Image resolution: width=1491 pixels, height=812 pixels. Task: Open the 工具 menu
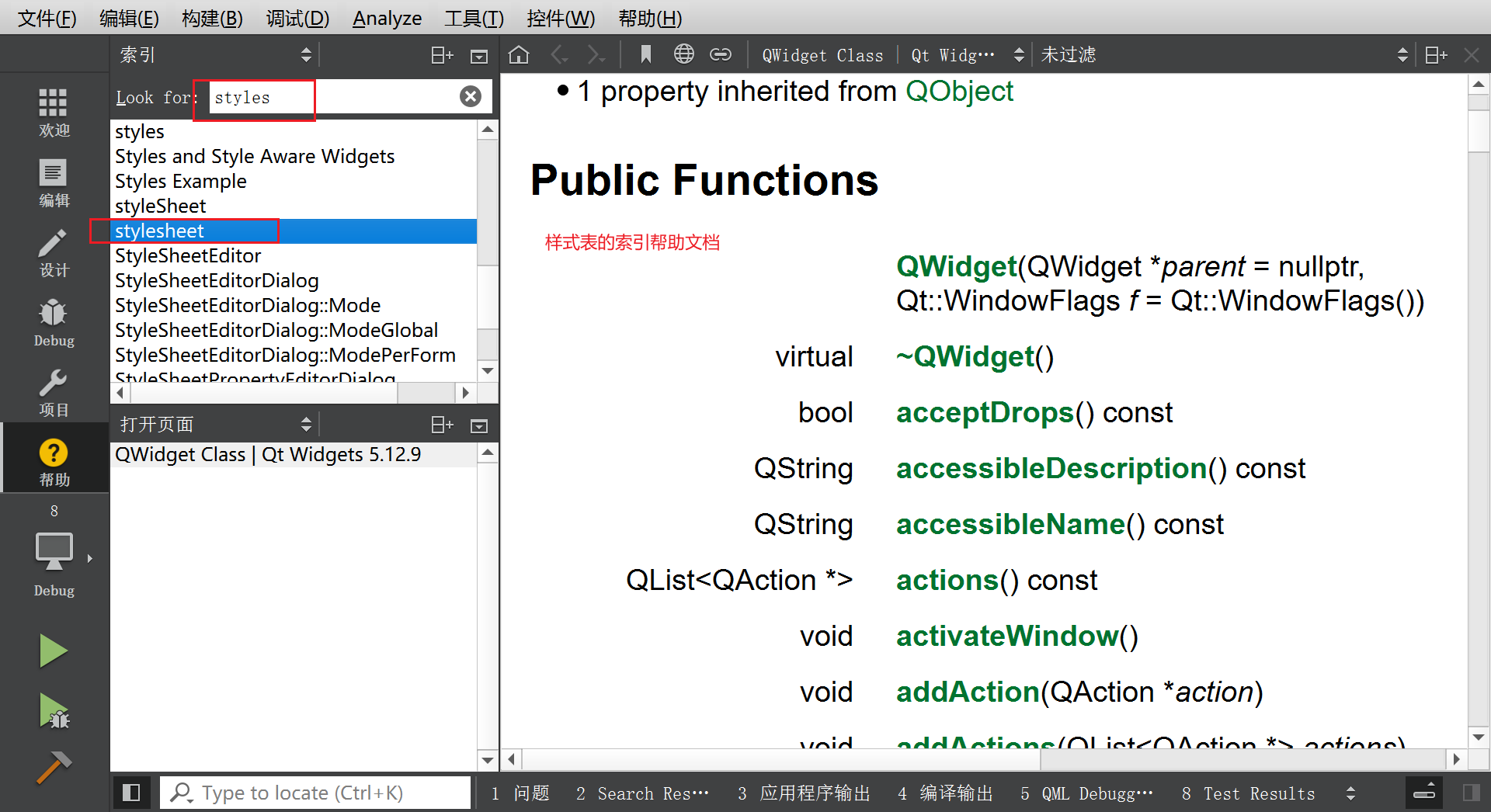click(474, 17)
